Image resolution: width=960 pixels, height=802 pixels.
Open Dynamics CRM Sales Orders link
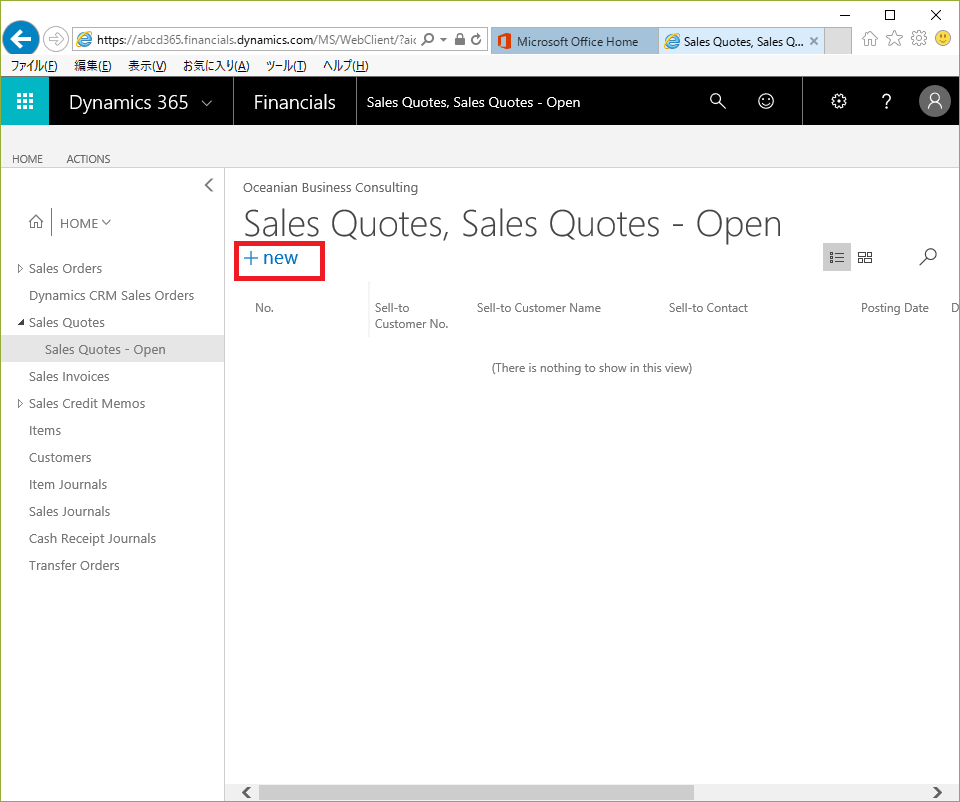click(x=111, y=295)
